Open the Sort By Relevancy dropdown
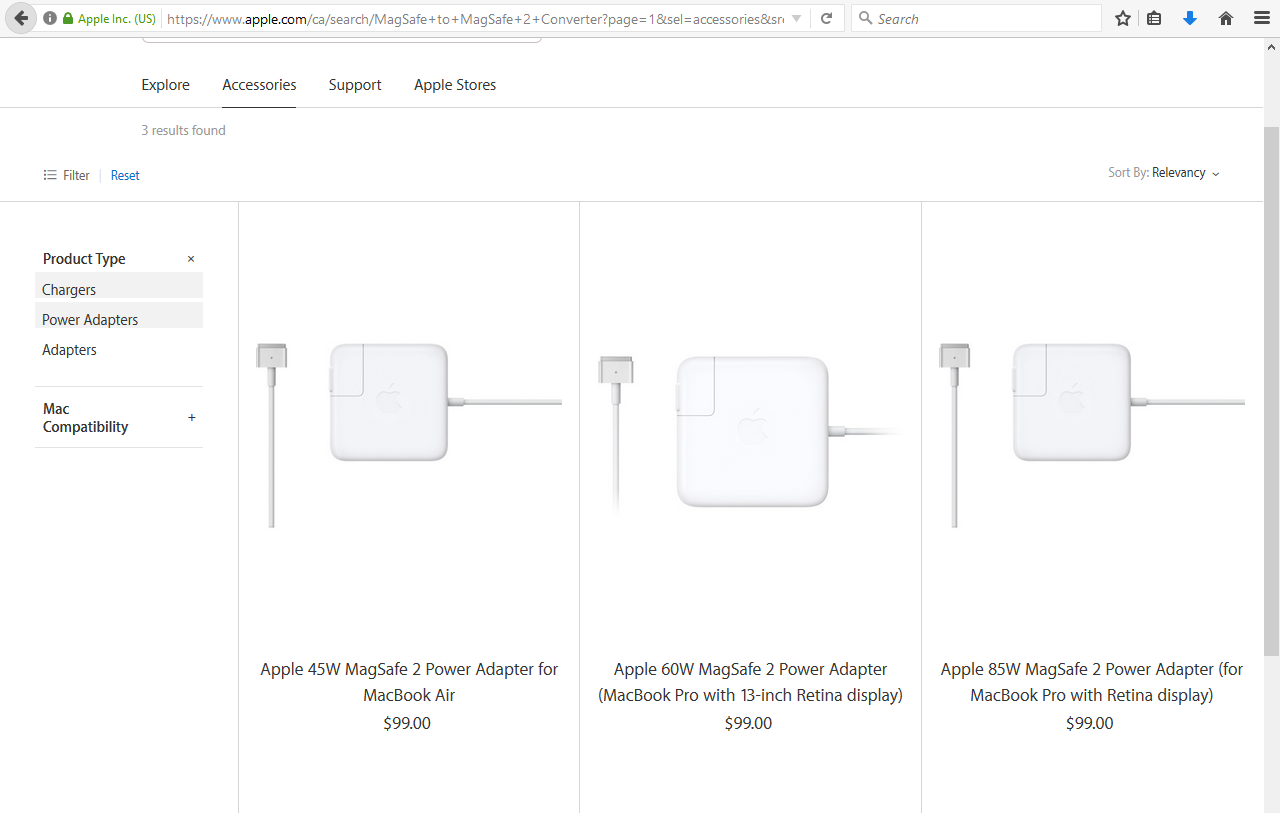 1164,173
